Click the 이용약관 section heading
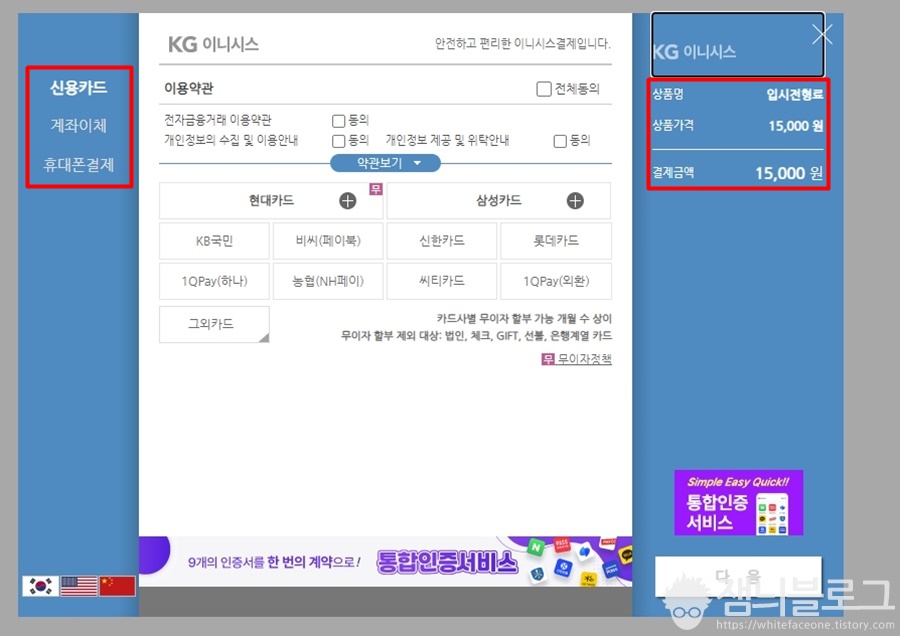Image resolution: width=900 pixels, height=636 pixels. 189,88
